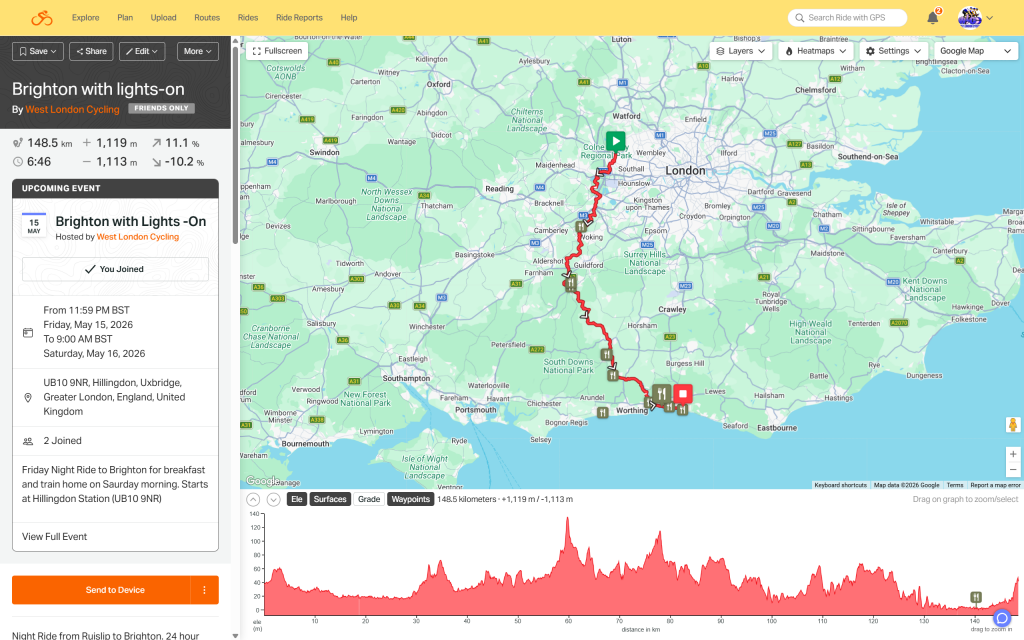The width and height of the screenshot is (1024, 640).
Task: Click the red route finish marker
Action: [683, 393]
